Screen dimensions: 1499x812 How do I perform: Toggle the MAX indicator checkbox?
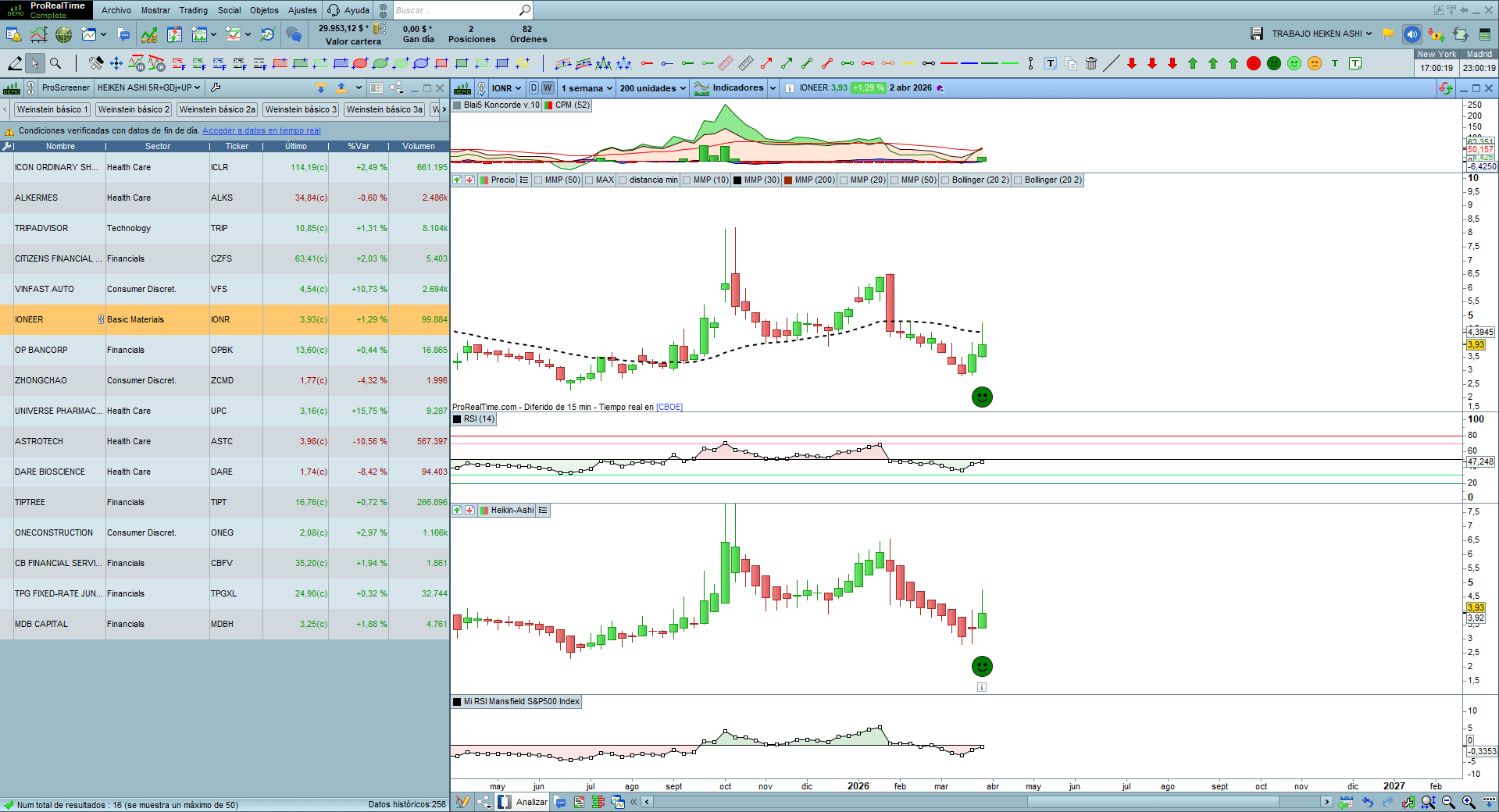[x=589, y=180]
